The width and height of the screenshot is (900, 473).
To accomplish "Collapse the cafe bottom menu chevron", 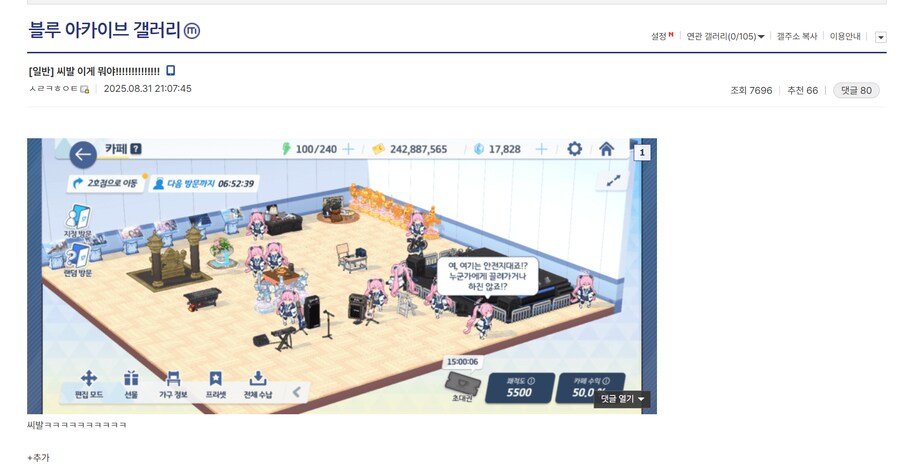I will click(296, 392).
